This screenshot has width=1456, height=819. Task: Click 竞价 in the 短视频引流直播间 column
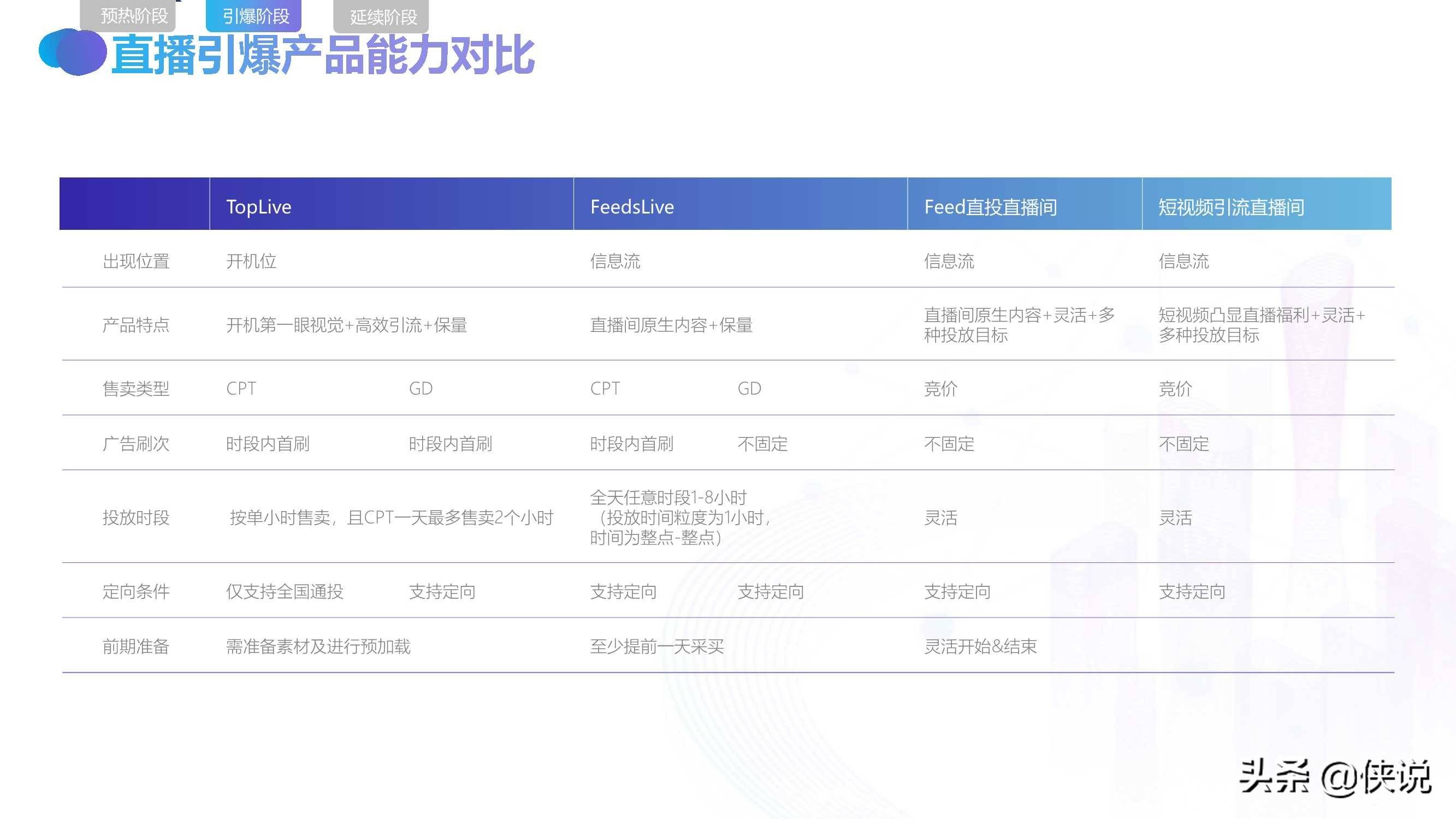(x=1175, y=388)
